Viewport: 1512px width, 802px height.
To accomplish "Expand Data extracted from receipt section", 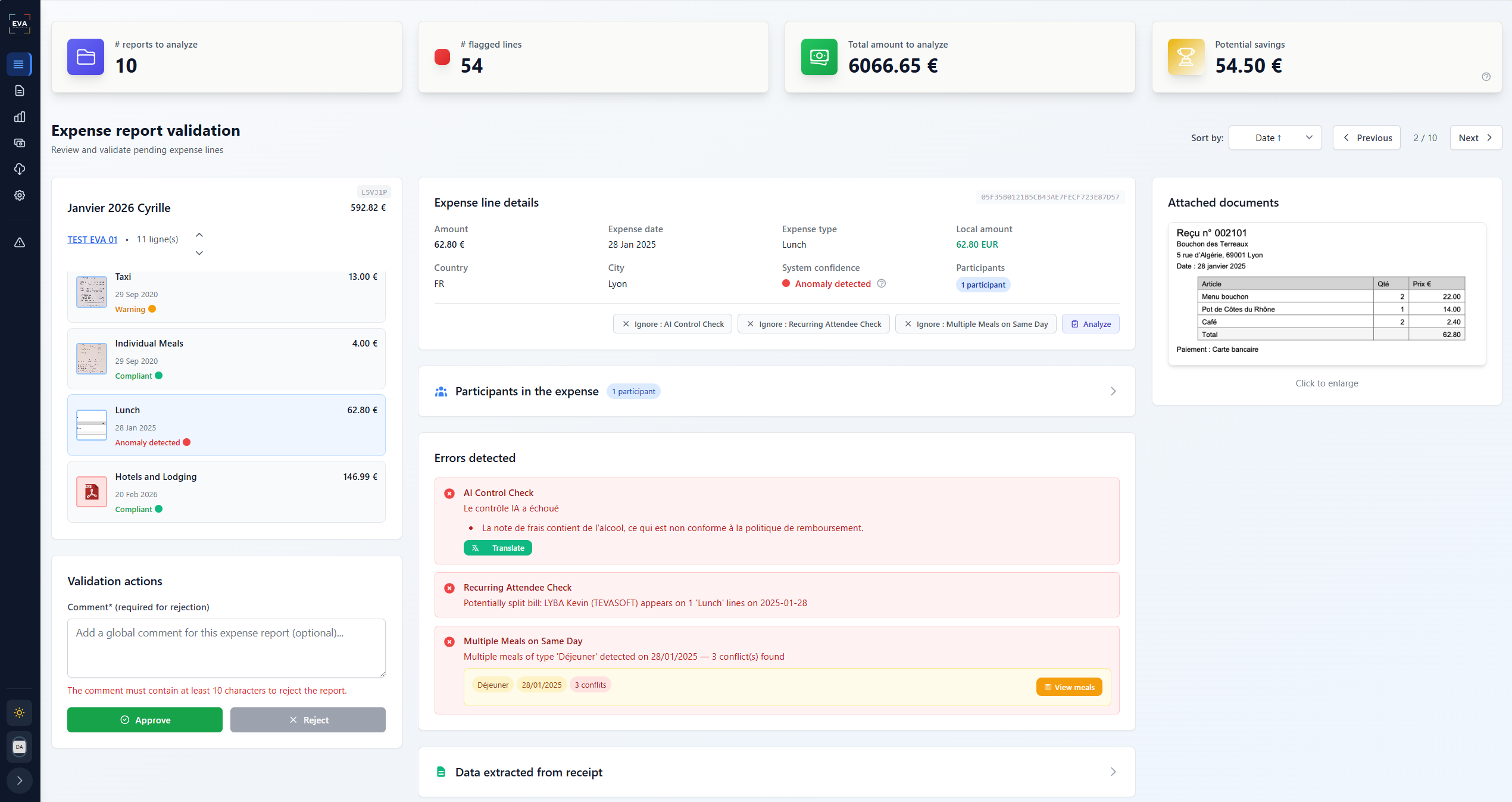I will [x=776, y=772].
